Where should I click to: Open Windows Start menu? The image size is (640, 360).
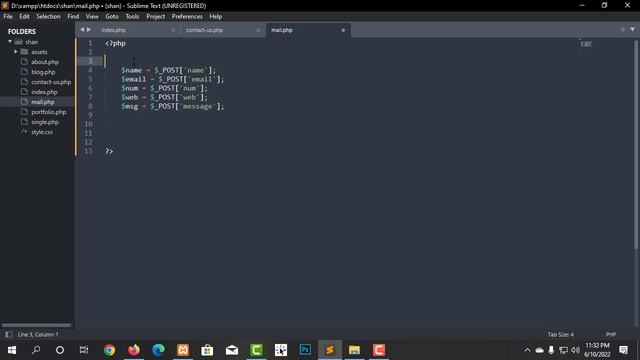(x=12, y=350)
